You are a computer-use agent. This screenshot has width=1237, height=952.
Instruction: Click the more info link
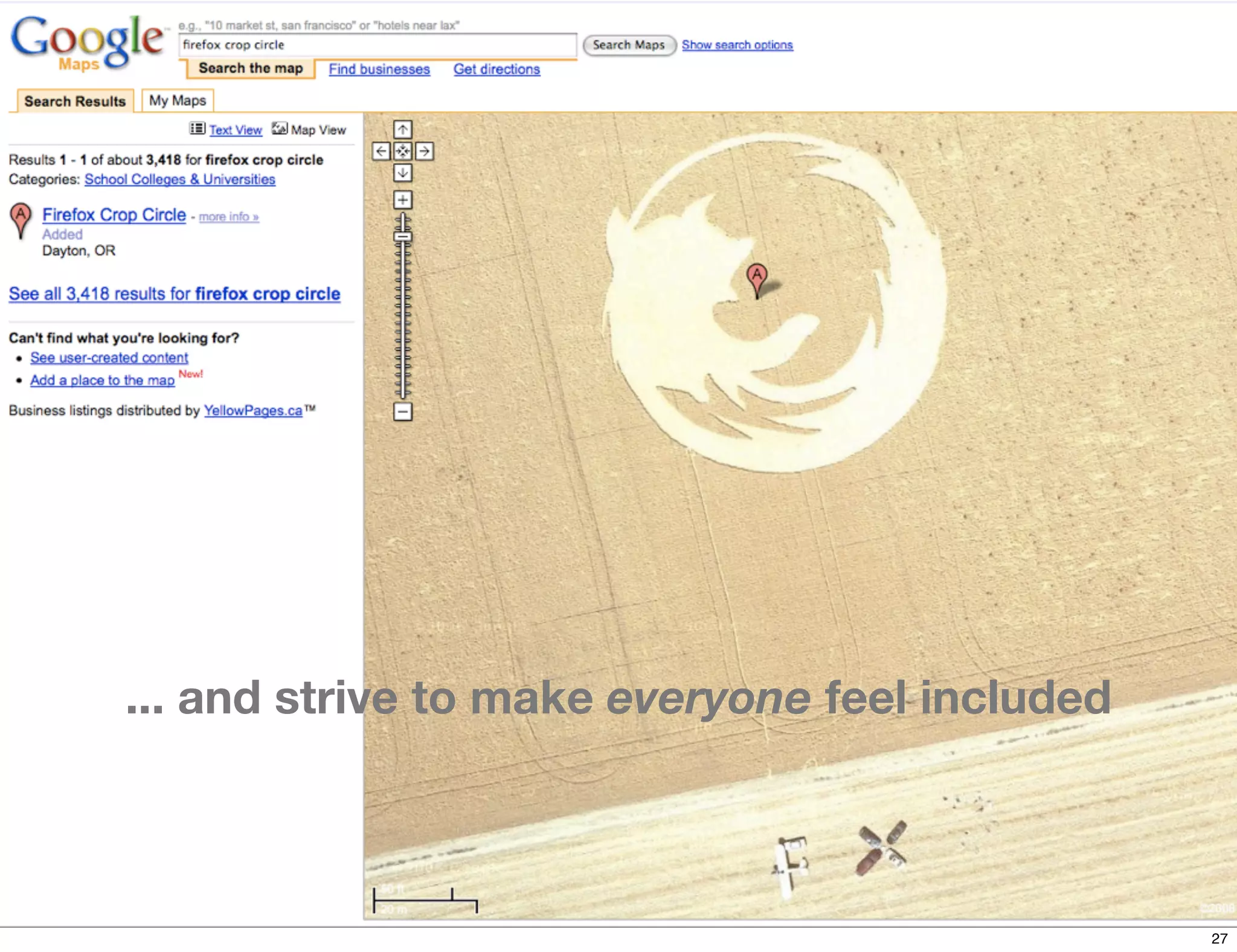(x=229, y=217)
